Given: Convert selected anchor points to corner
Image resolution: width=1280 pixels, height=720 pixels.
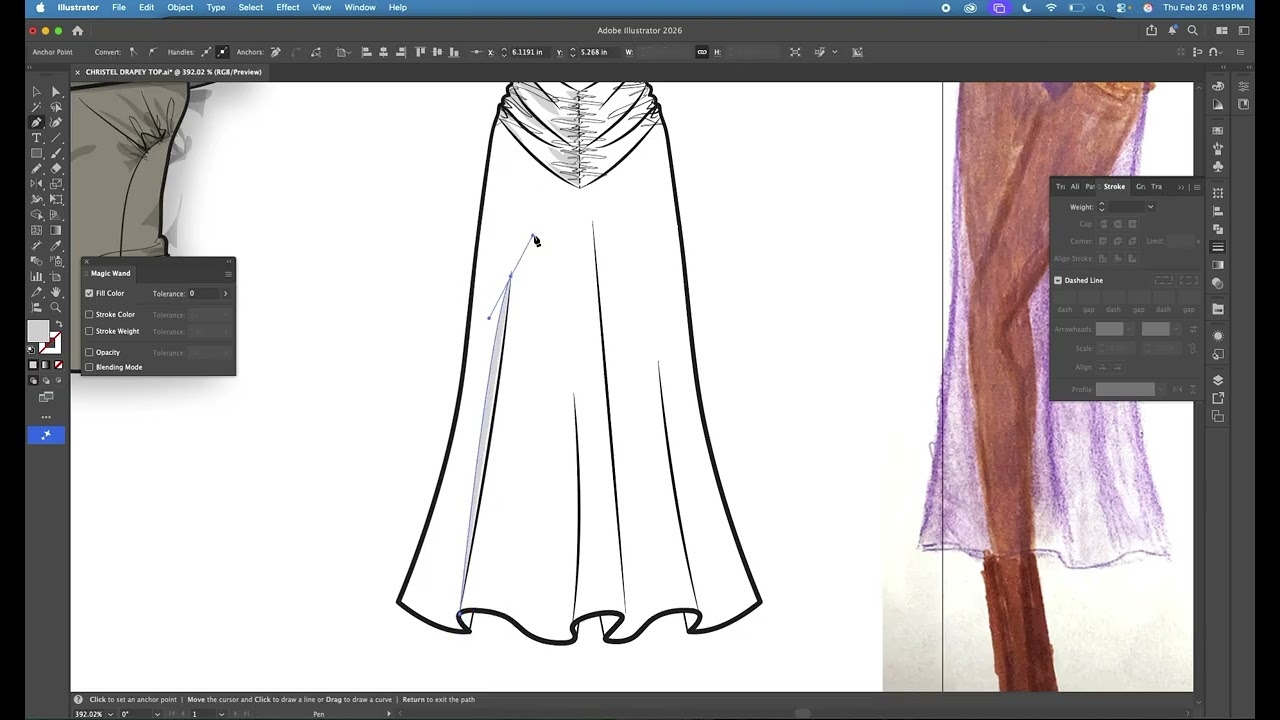Looking at the screenshot, I should click(x=133, y=52).
